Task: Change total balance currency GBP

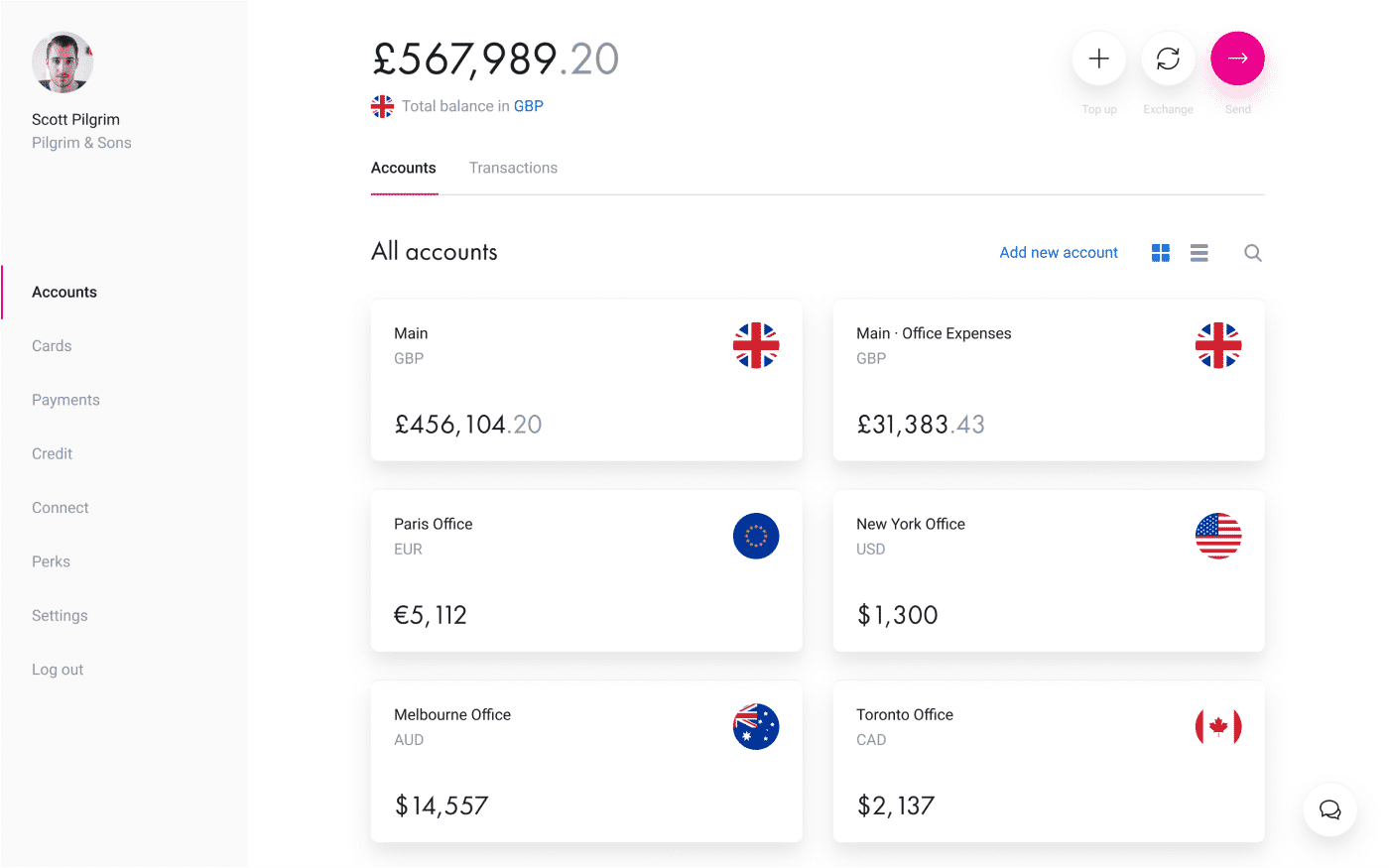Action: (528, 106)
